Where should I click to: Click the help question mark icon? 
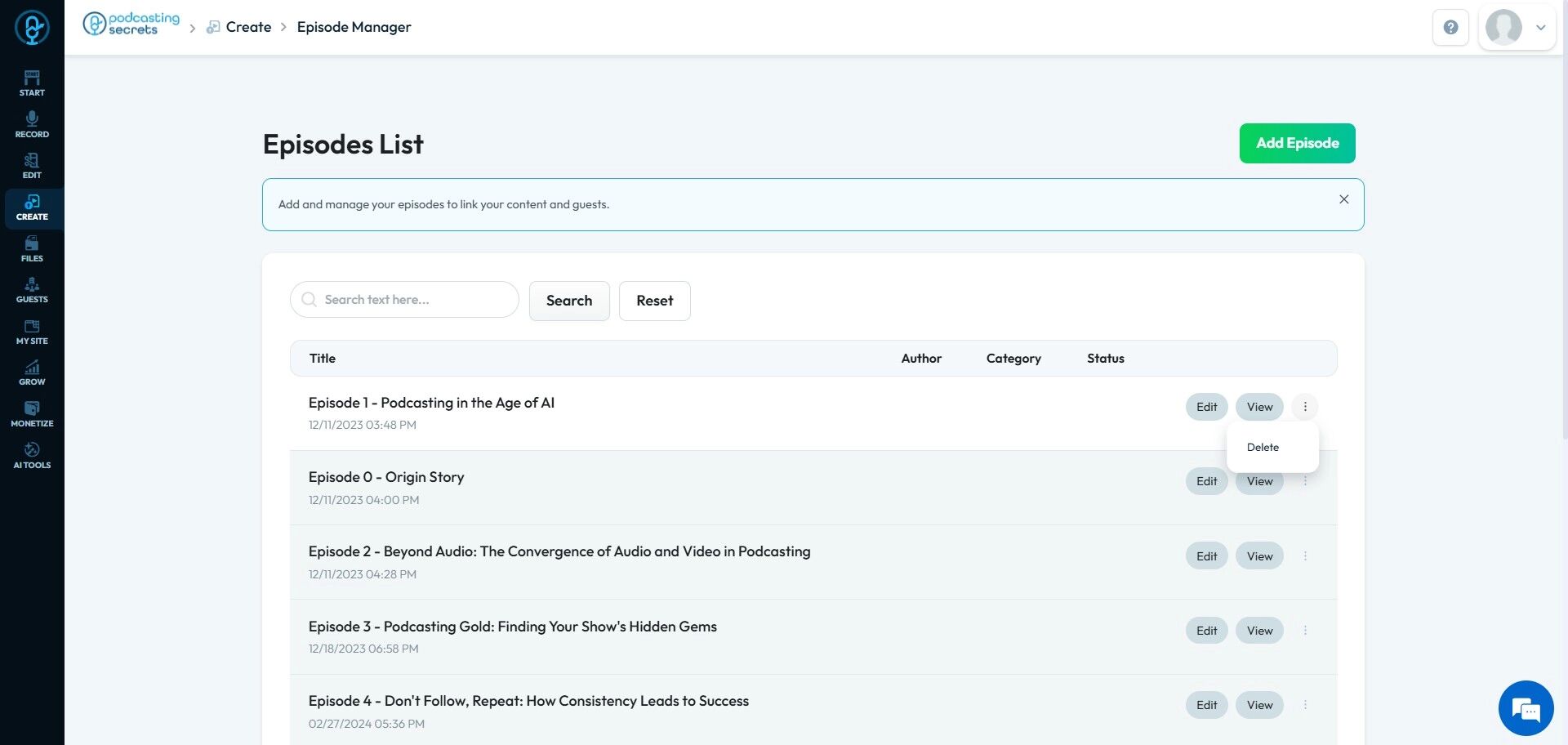click(1450, 28)
